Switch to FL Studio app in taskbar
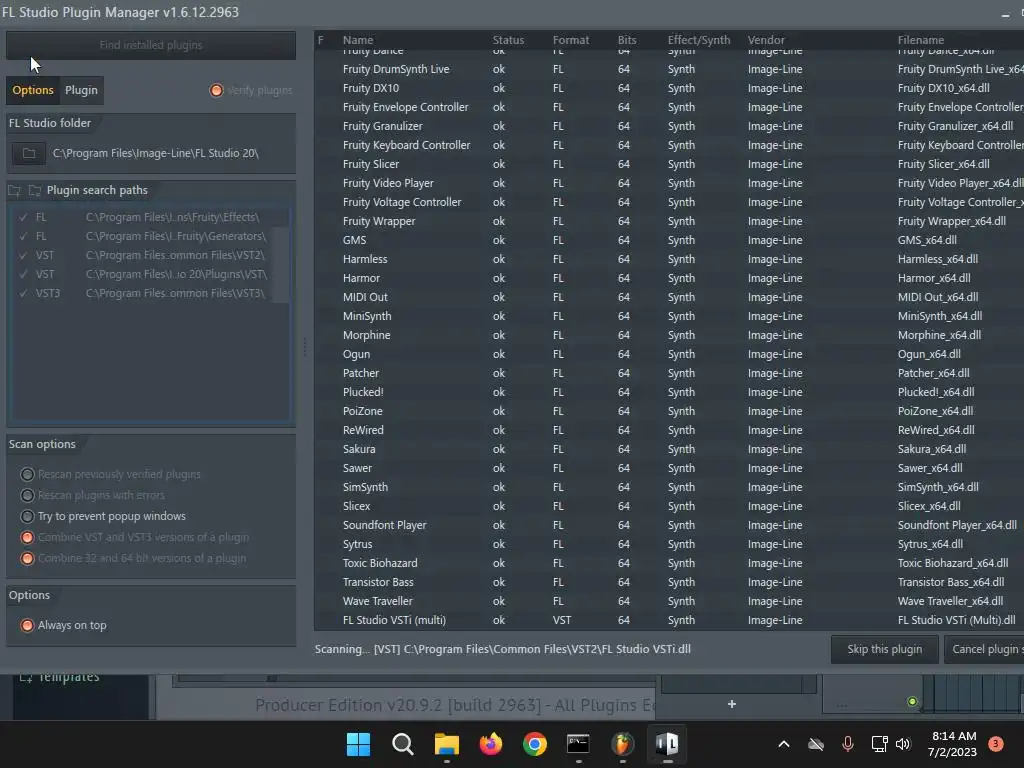The image size is (1024, 768). 622,744
